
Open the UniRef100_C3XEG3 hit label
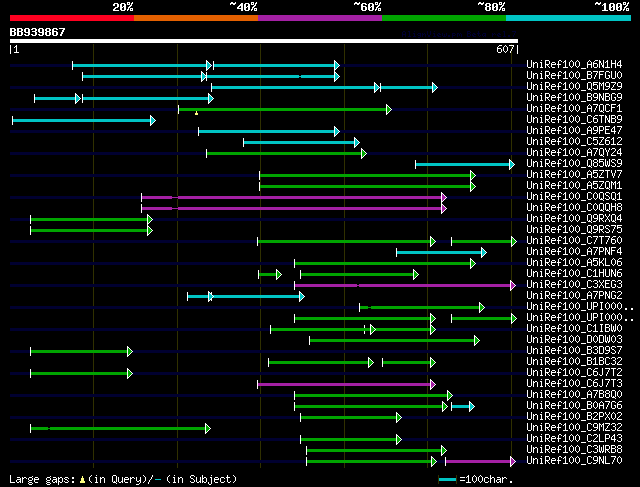coord(574,285)
